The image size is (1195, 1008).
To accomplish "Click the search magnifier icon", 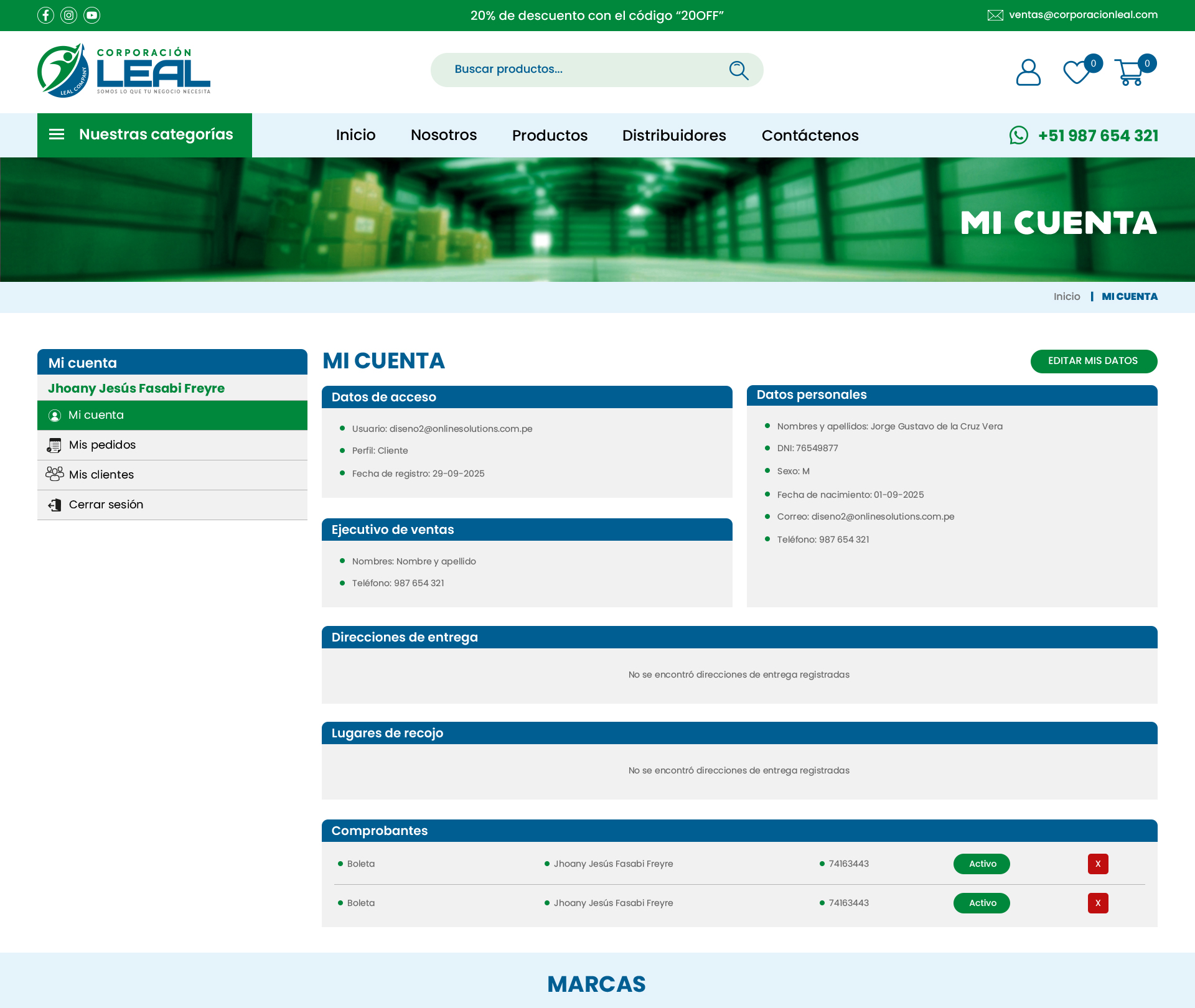I will tap(738, 70).
